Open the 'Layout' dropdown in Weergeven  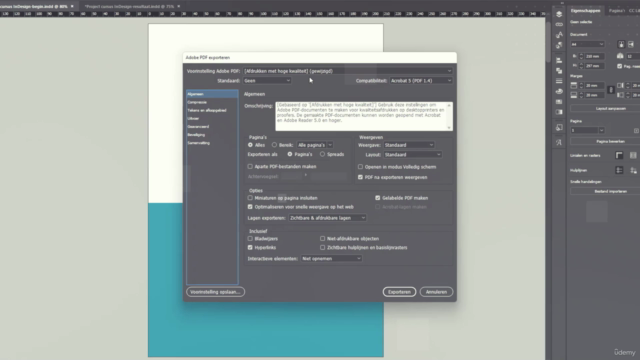(x=412, y=155)
